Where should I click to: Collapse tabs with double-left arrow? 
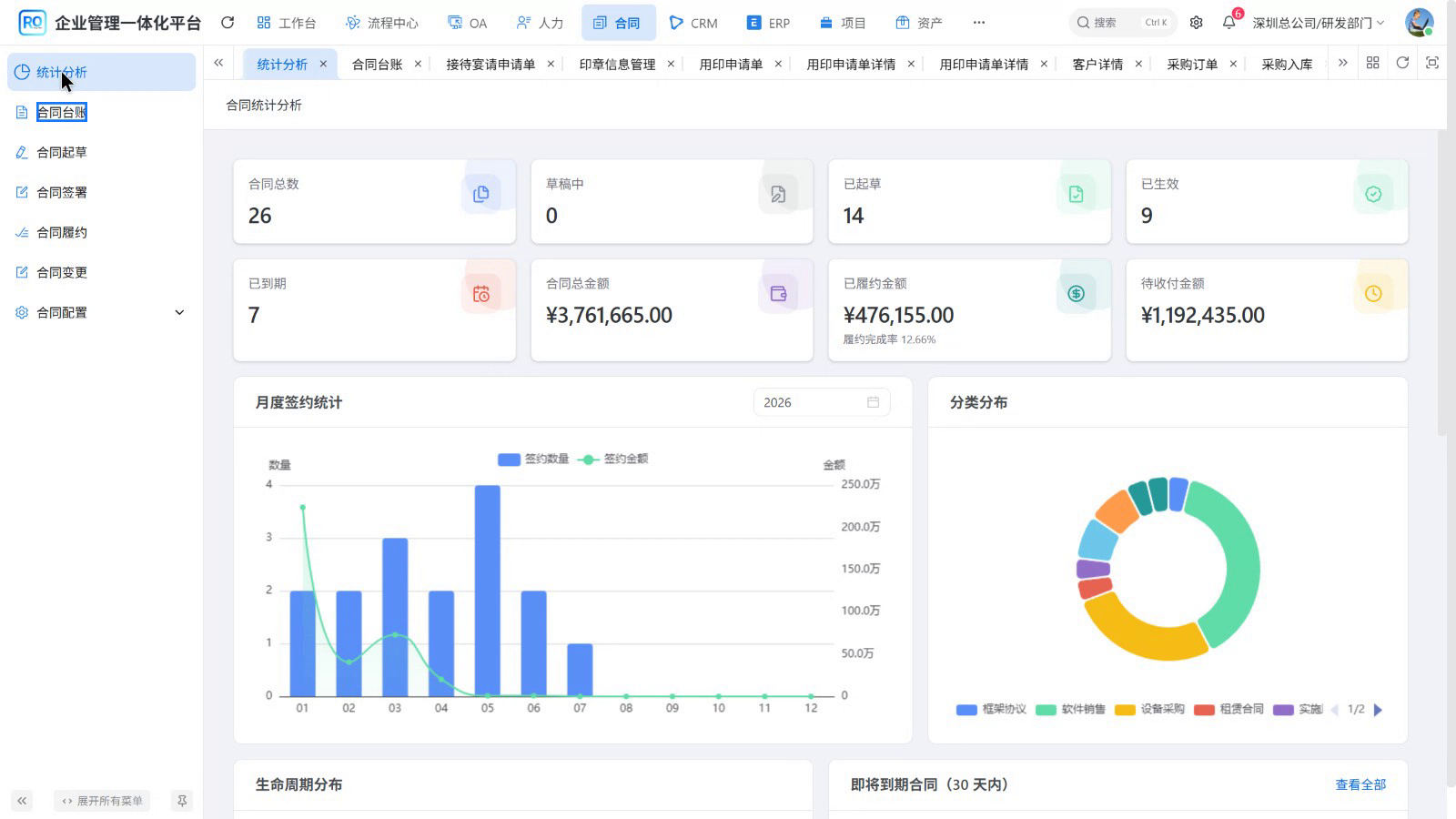[x=218, y=63]
